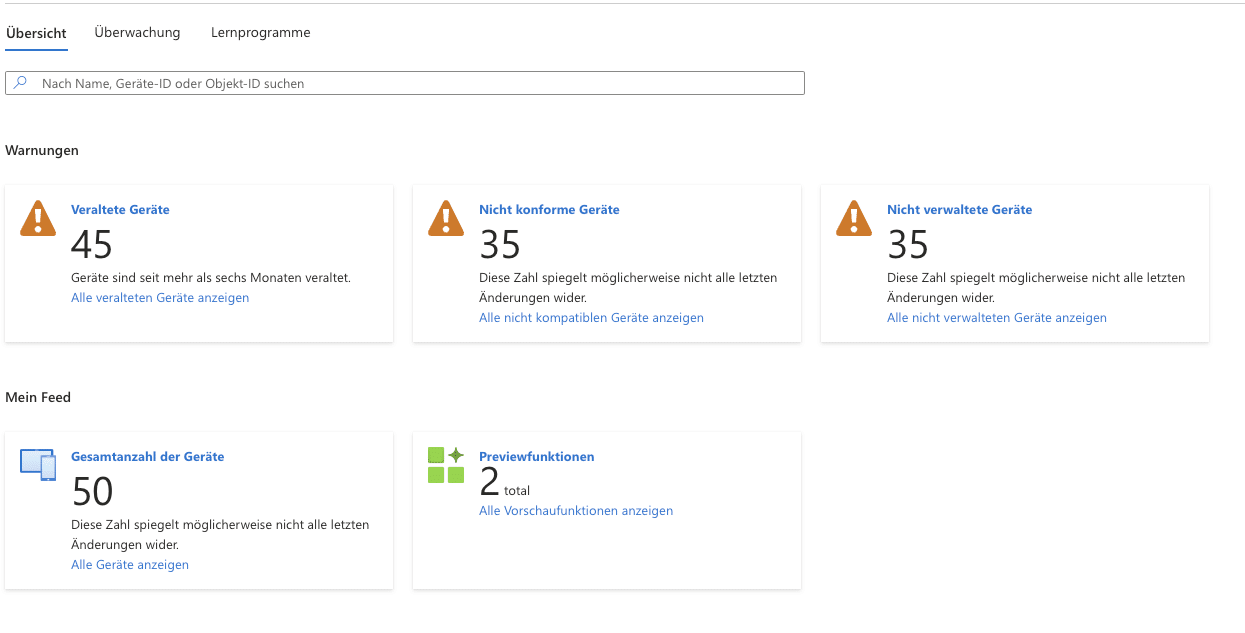Click warning icon on Veraltete Geräte card
This screenshot has width=1245, height=633.
click(x=38, y=218)
